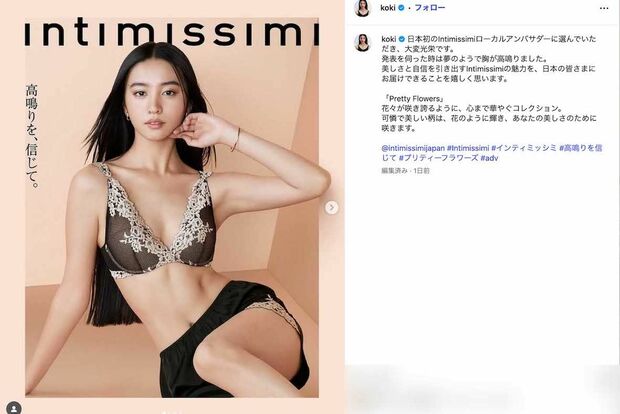This screenshot has height=414, width=620.
Task: Open koki username in post header
Action: coord(388,8)
